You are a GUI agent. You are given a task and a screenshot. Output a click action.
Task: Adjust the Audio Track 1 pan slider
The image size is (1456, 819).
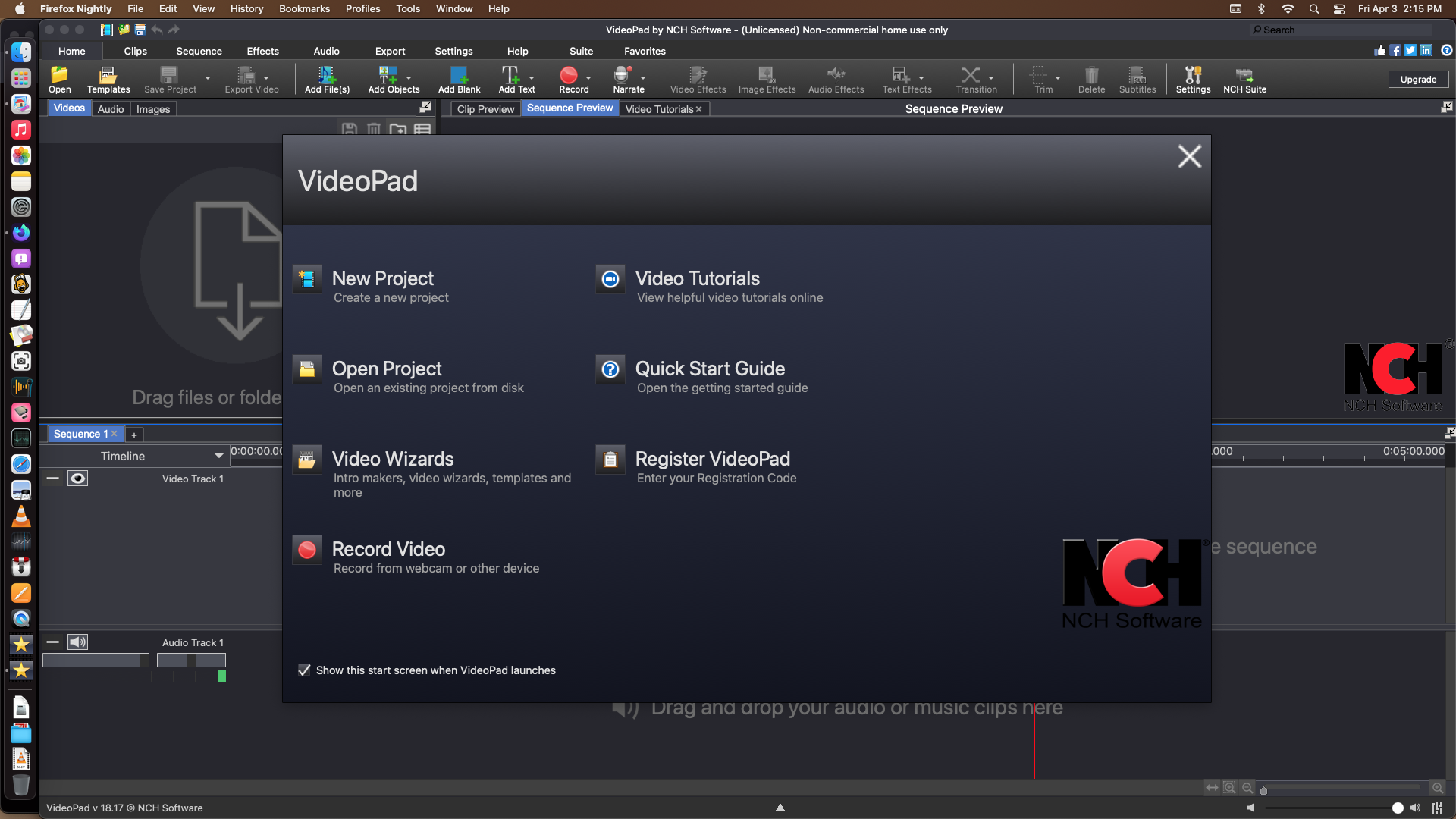click(x=191, y=660)
